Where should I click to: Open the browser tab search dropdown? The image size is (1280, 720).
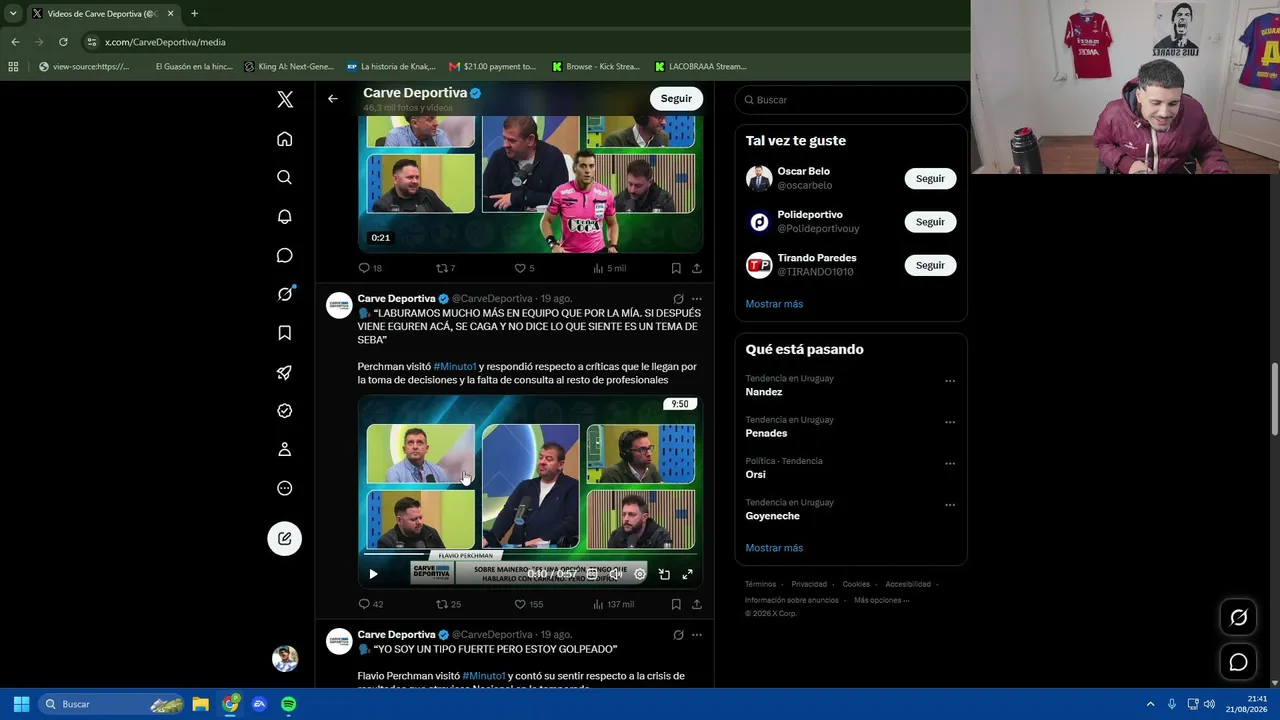pyautogui.click(x=13, y=14)
